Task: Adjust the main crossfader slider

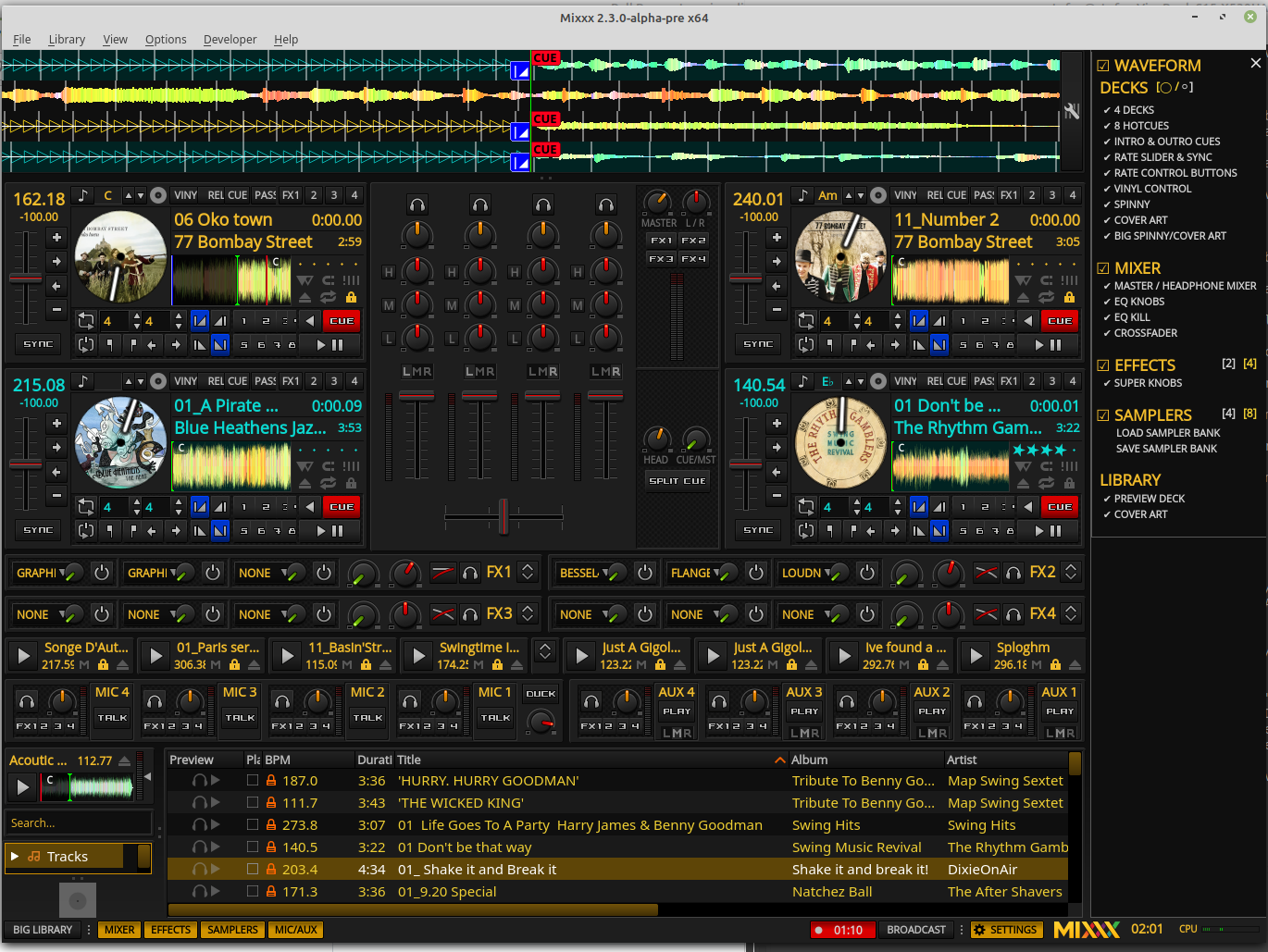Action: (503, 516)
